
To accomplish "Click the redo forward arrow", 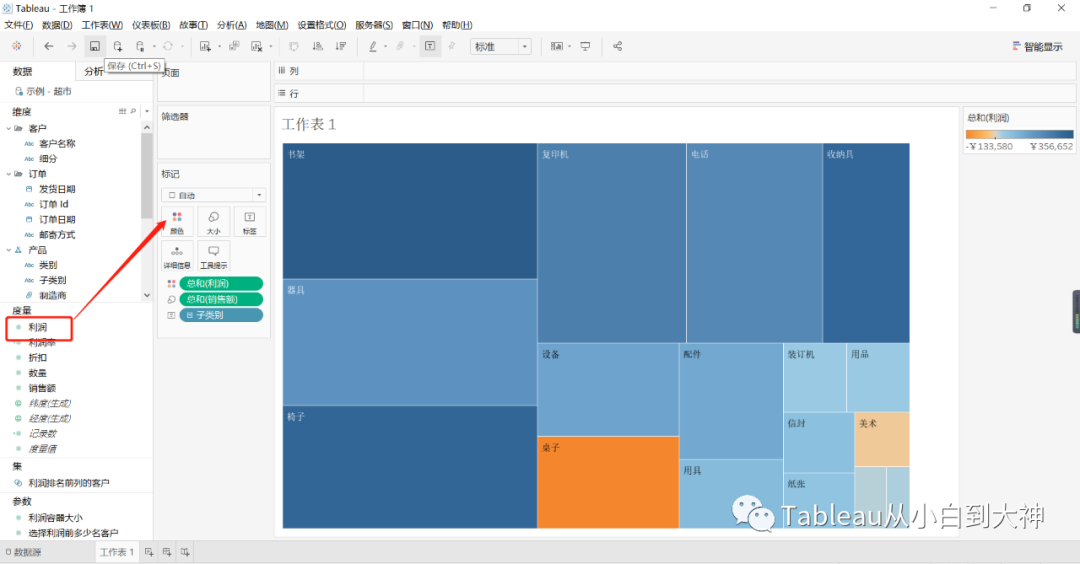I will click(72, 46).
